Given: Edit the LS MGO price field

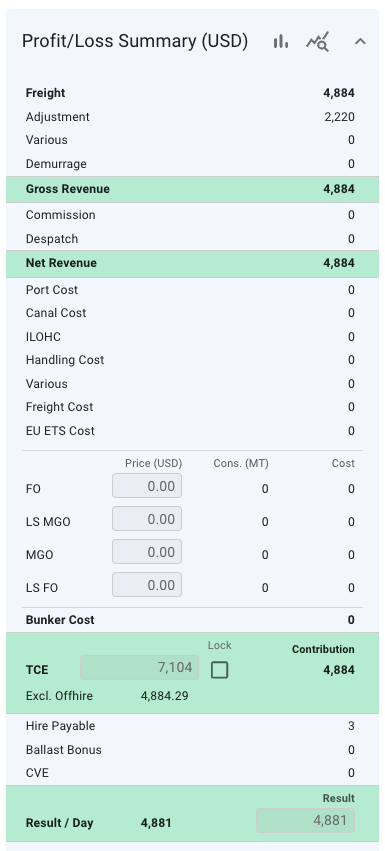Looking at the screenshot, I should (147, 519).
